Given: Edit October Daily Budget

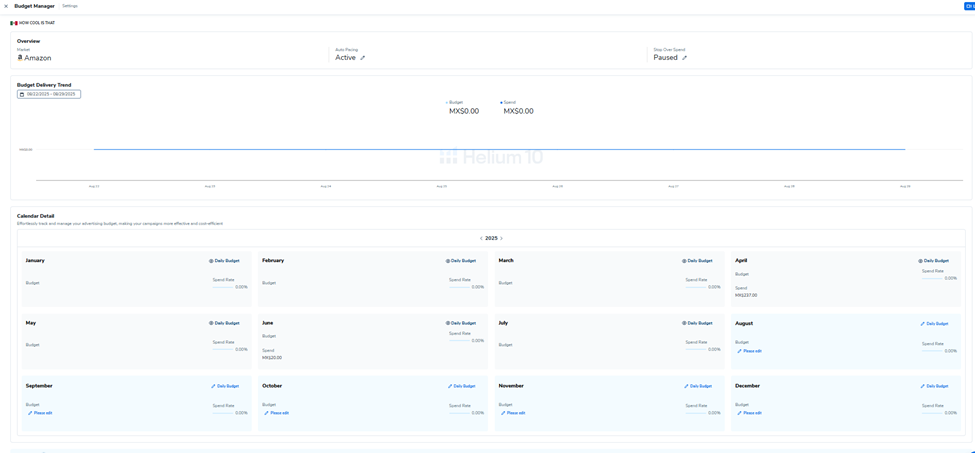Looking at the screenshot, I should coord(462,386).
